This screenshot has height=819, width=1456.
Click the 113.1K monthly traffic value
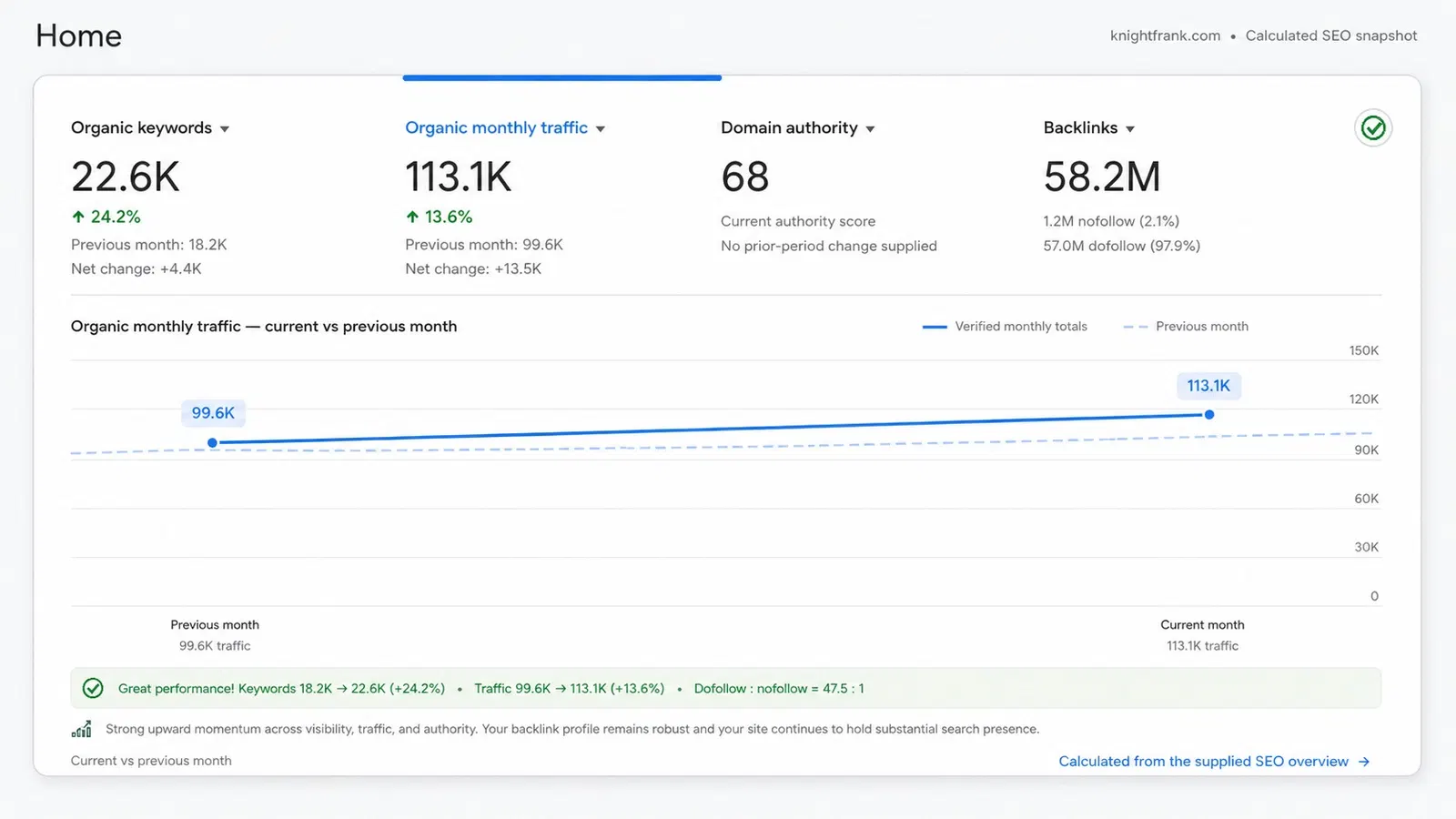(x=459, y=177)
